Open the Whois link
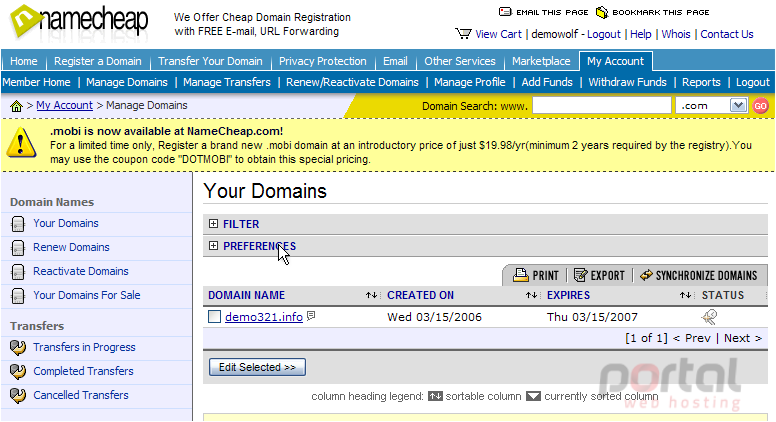The height and width of the screenshot is (422, 776). pos(676,34)
